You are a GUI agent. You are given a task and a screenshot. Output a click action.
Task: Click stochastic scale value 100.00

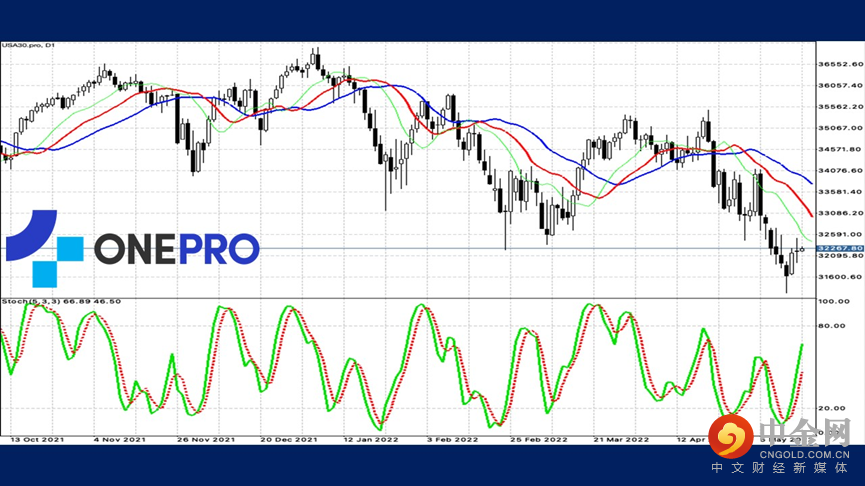pos(834,301)
